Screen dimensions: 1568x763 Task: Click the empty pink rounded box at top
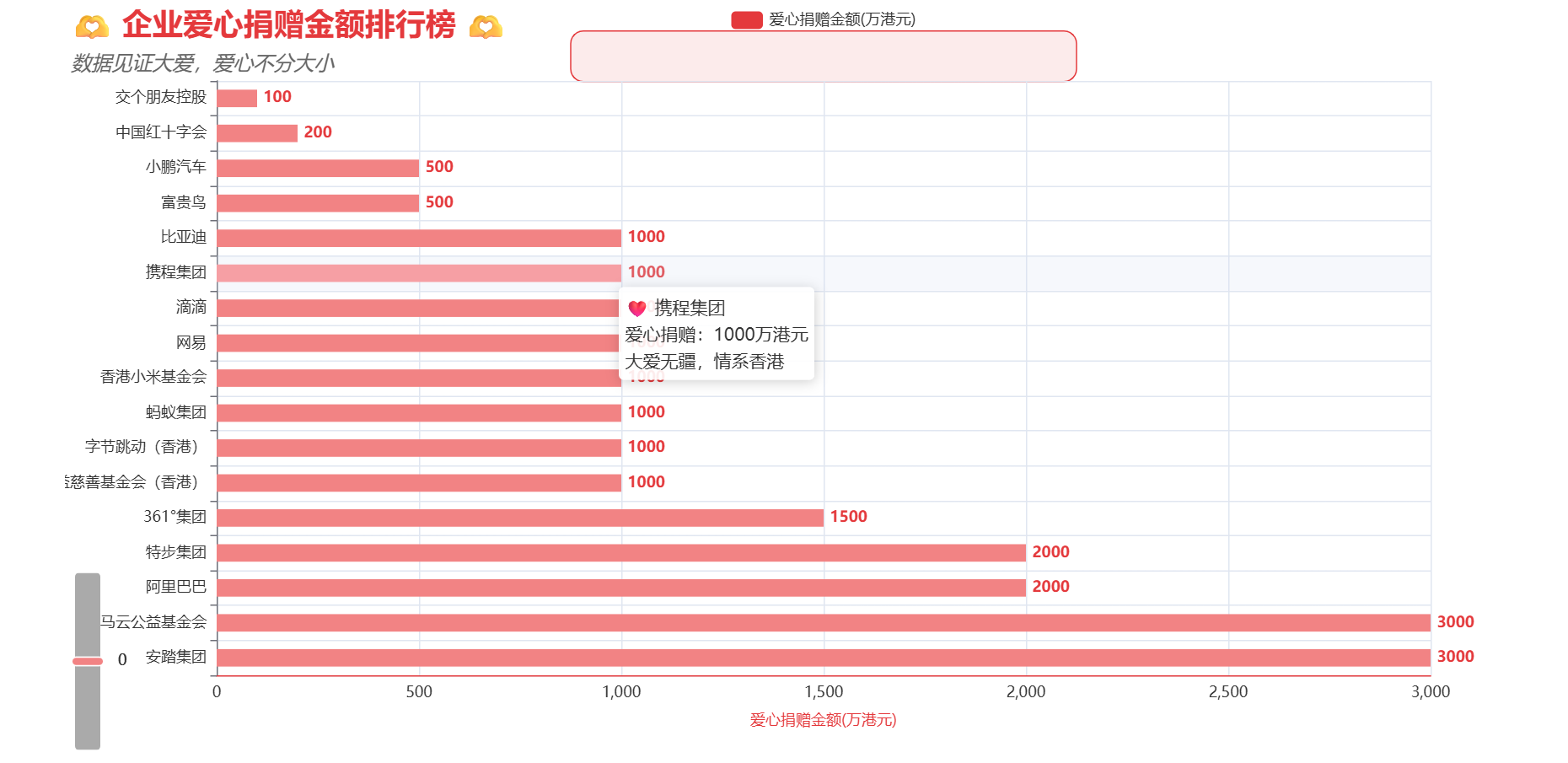point(824,56)
